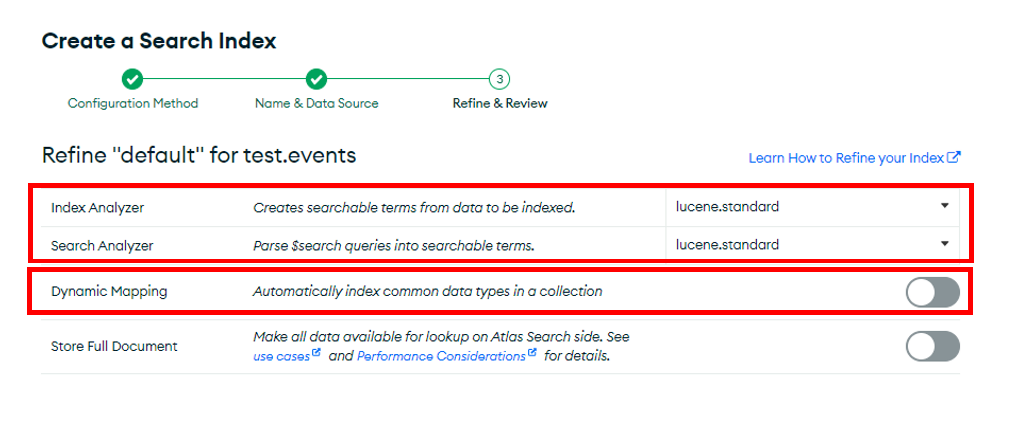Click the Dynamic Mapping row label
Screen dimensions: 1019x425
[x=109, y=292]
